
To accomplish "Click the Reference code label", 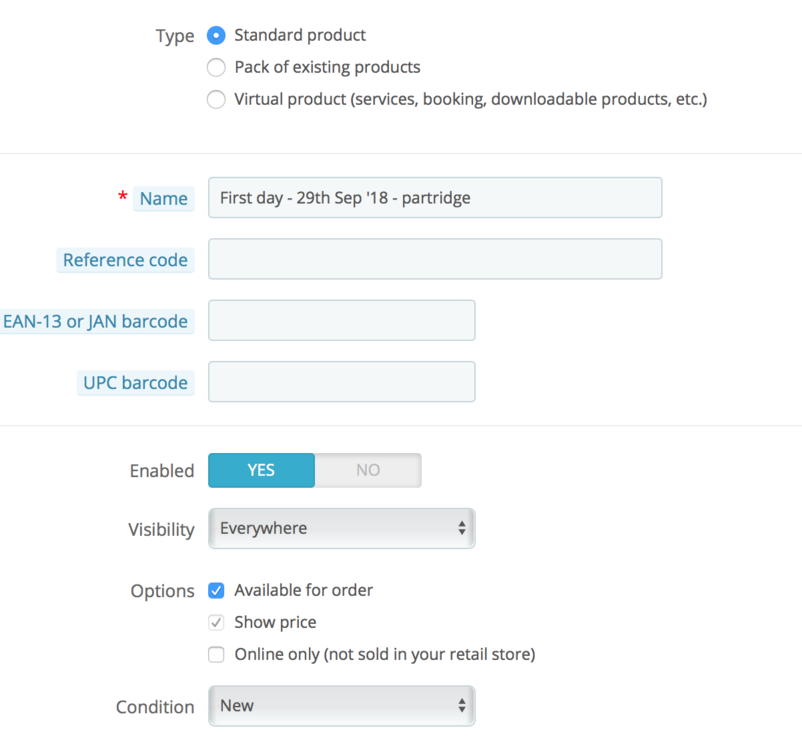I will click(125, 259).
